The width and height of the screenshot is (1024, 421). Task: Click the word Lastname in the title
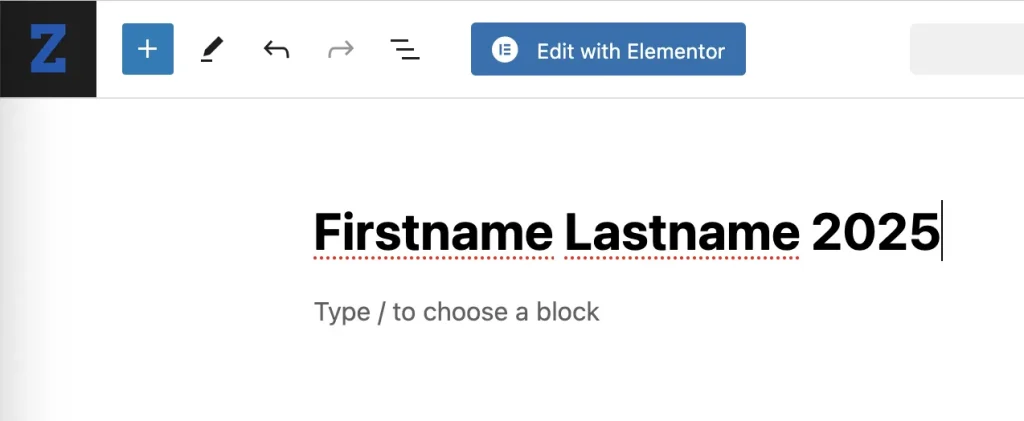pyautogui.click(x=682, y=233)
